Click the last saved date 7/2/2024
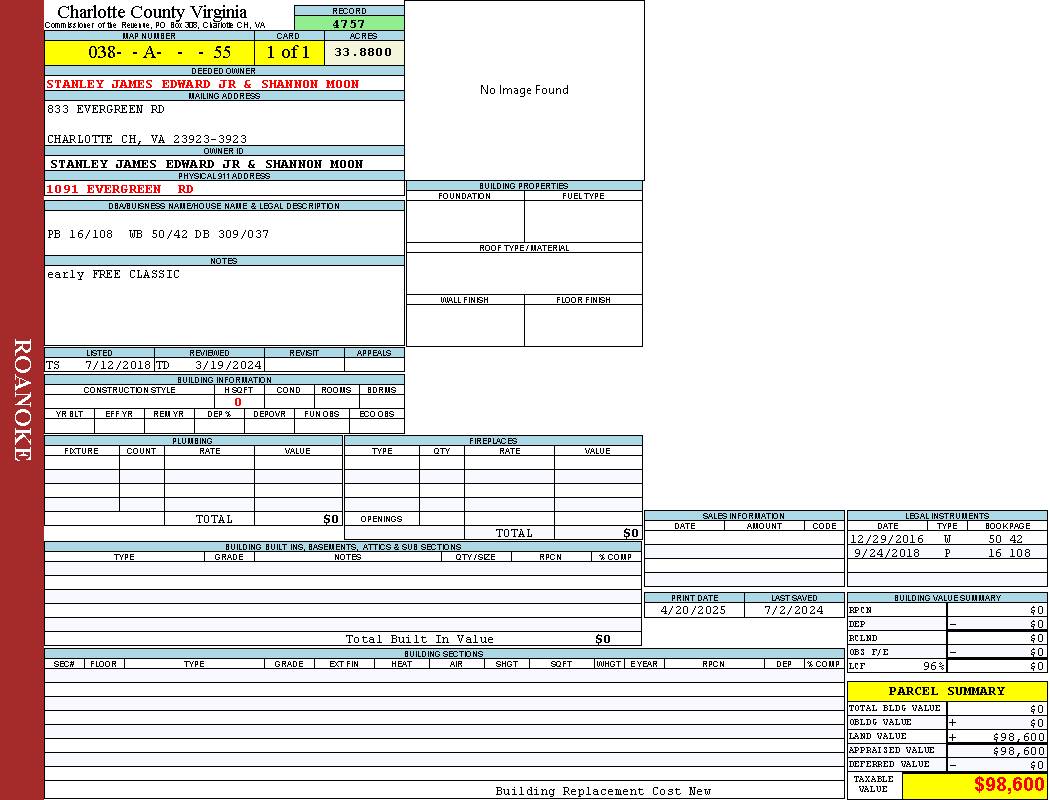Screen dimensions: 1050x800 793,610
